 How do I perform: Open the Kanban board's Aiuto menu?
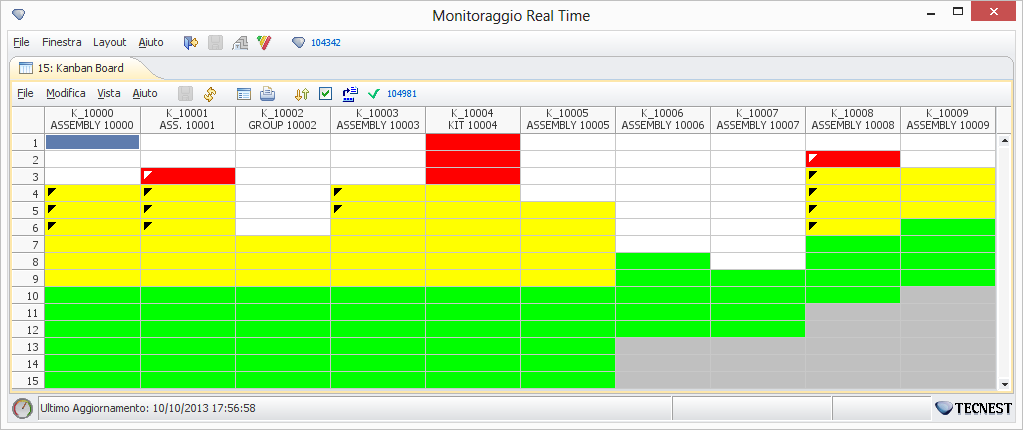(145, 93)
